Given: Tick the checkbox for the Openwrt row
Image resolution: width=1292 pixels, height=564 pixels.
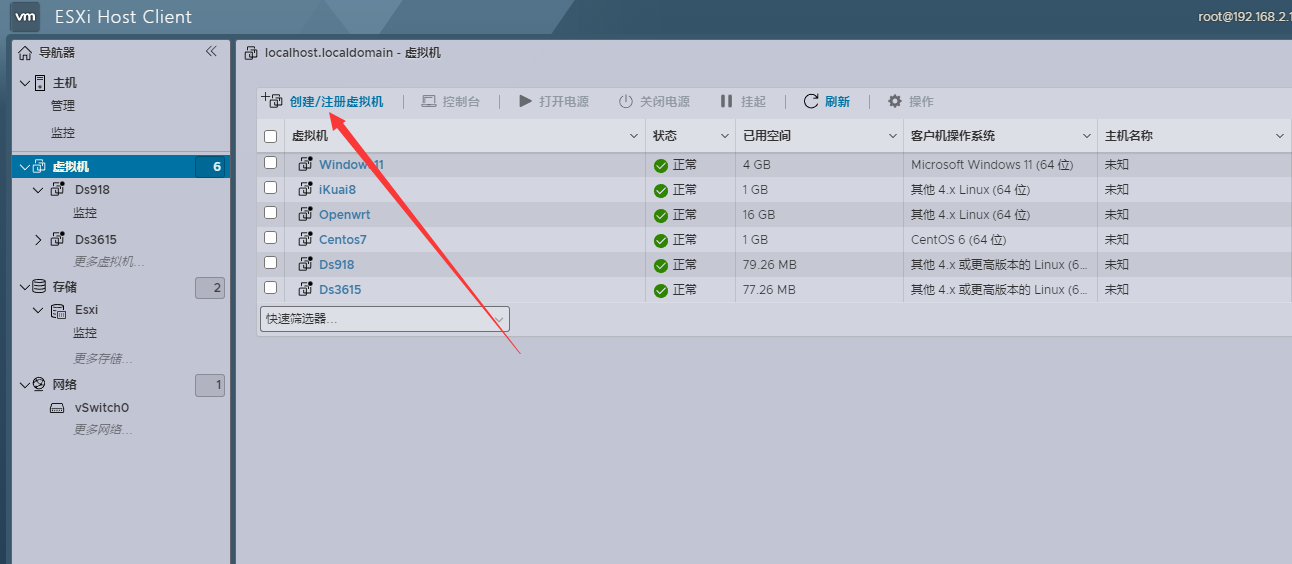Looking at the screenshot, I should 270,213.
